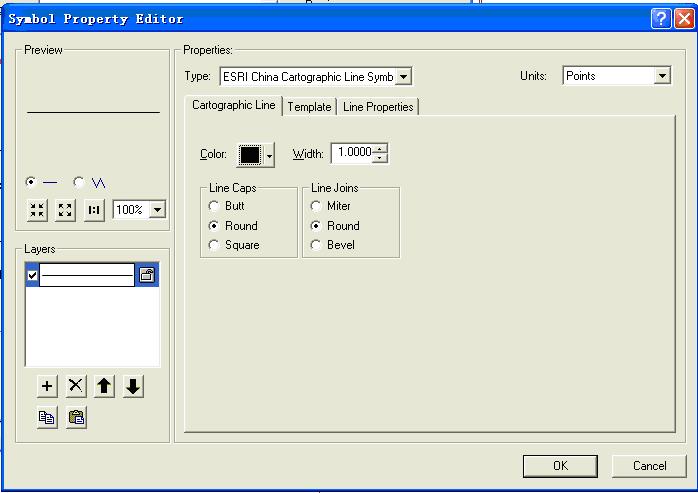This screenshot has width=698, height=493.
Task: Select the straight line preview radio button
Action: [31, 182]
